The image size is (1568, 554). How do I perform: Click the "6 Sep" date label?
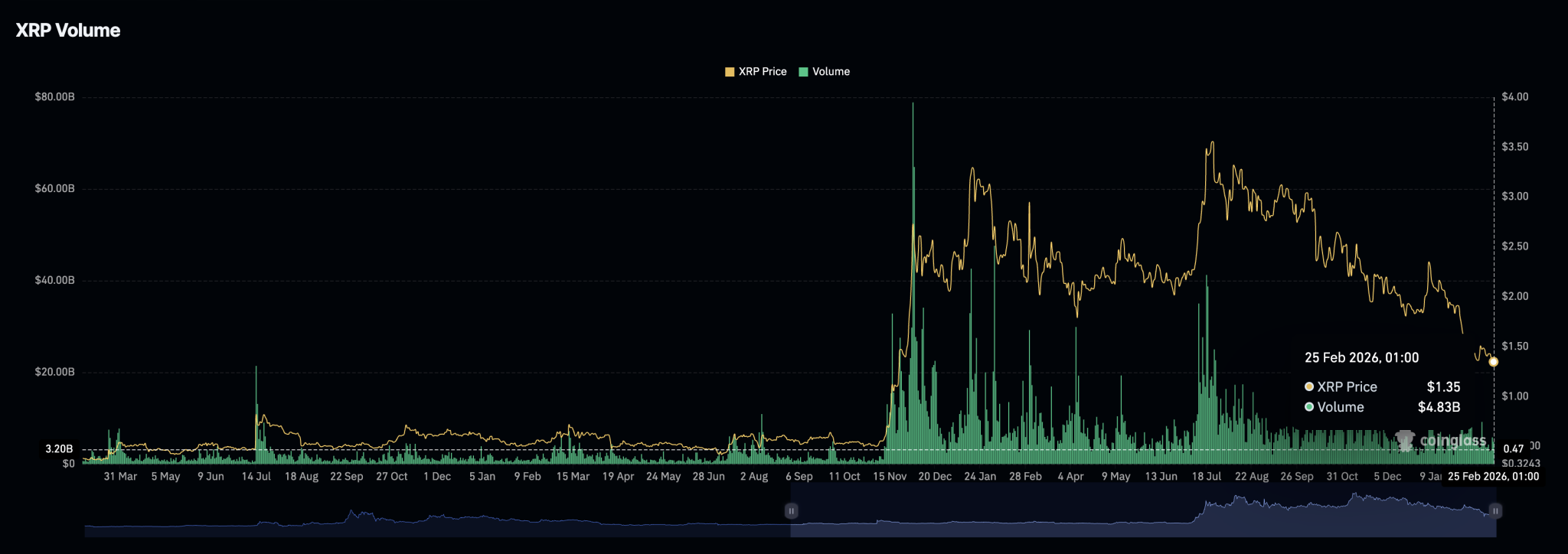click(799, 477)
